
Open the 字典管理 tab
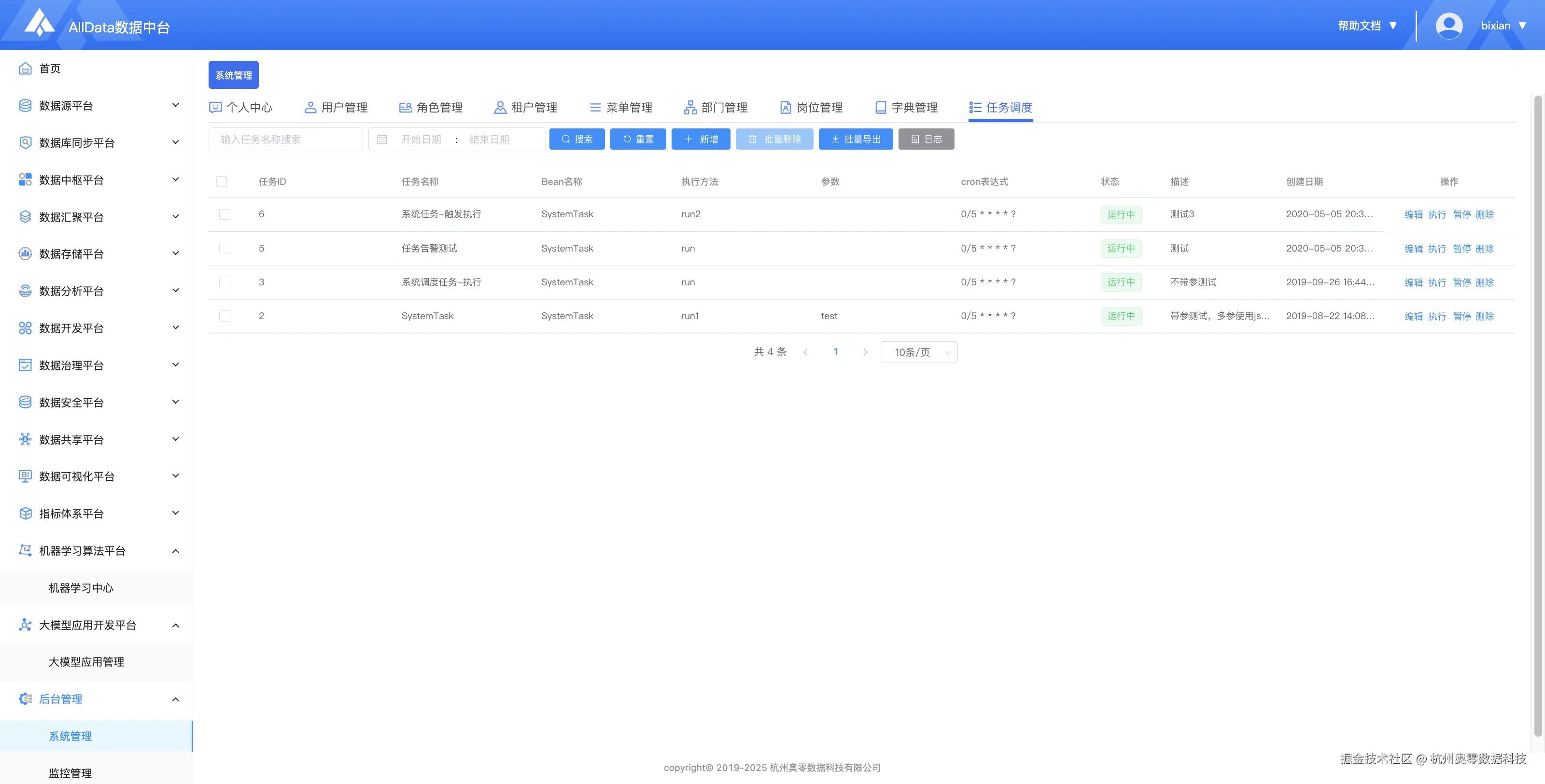[906, 107]
